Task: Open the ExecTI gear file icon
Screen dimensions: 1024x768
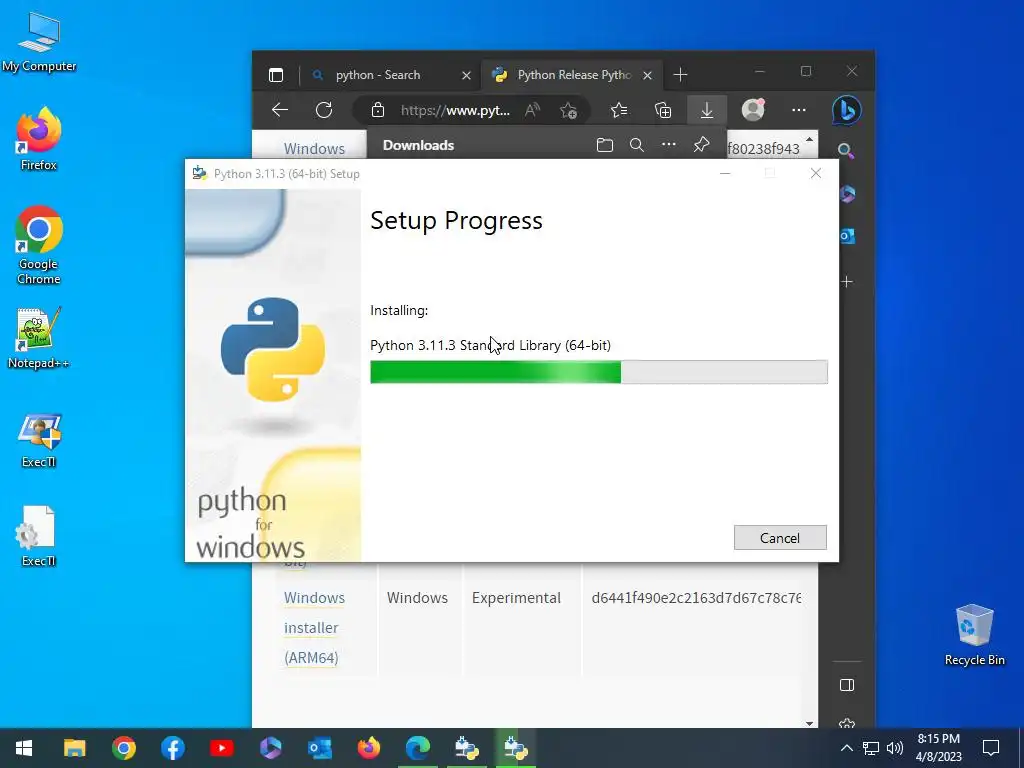Action: point(39,537)
